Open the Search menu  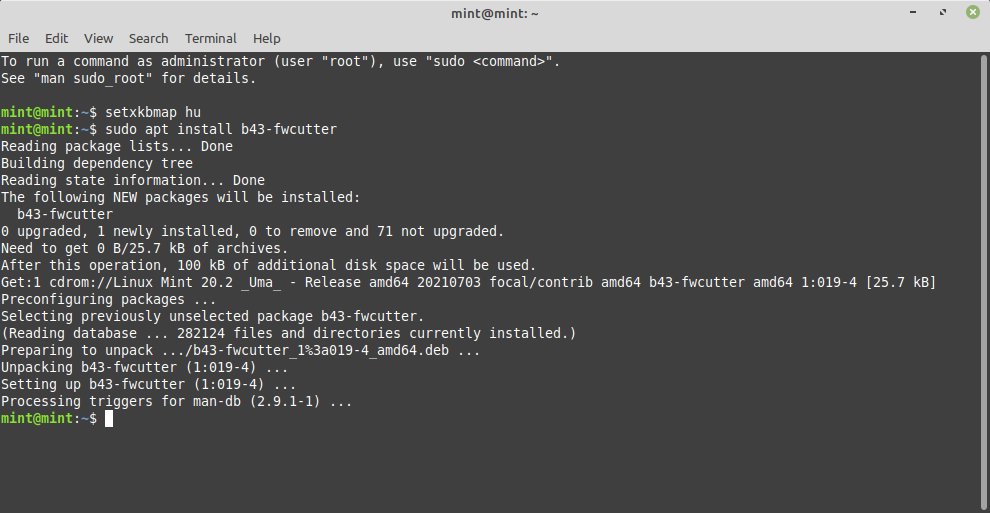(148, 38)
